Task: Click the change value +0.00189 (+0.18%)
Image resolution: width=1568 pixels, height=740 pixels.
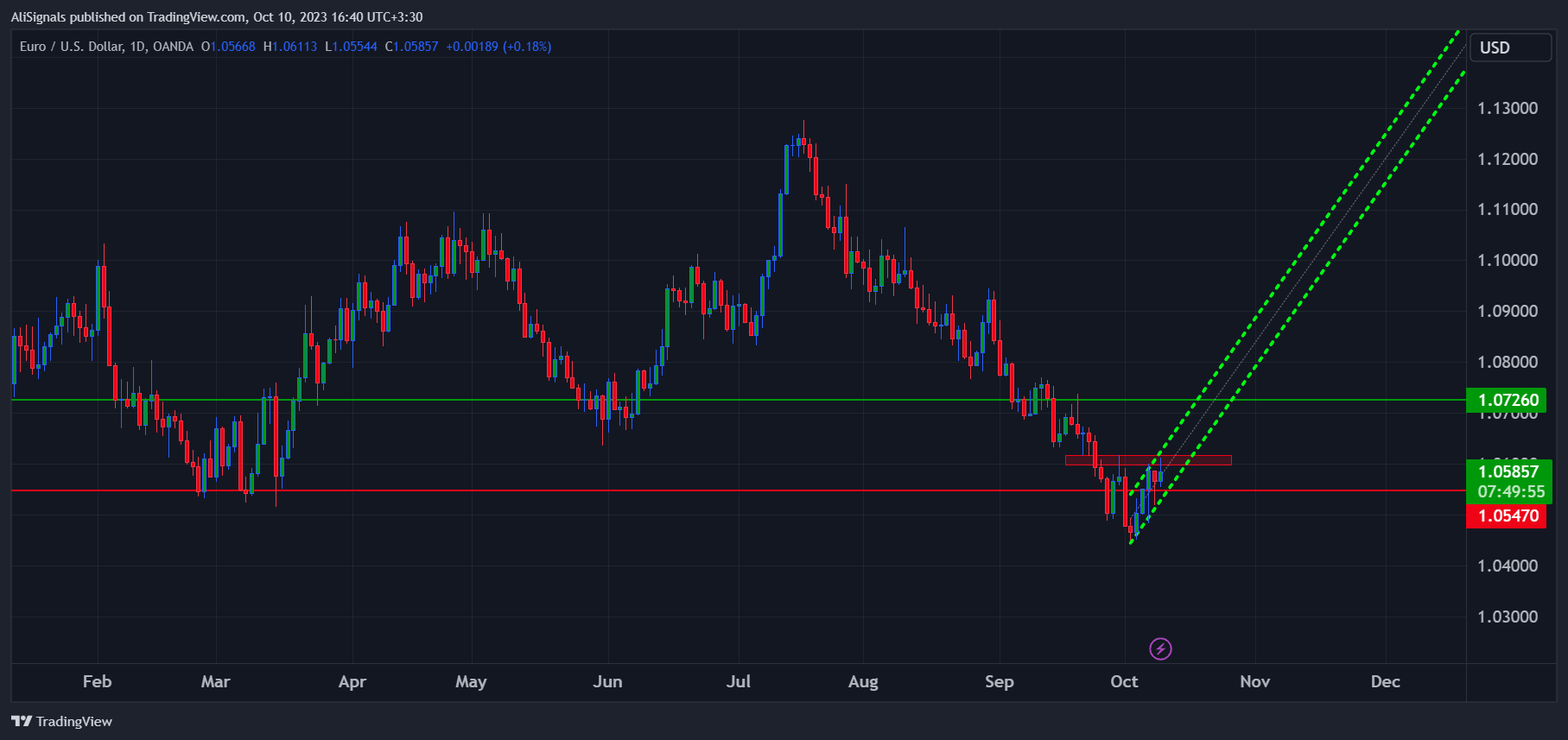Action: point(498,47)
